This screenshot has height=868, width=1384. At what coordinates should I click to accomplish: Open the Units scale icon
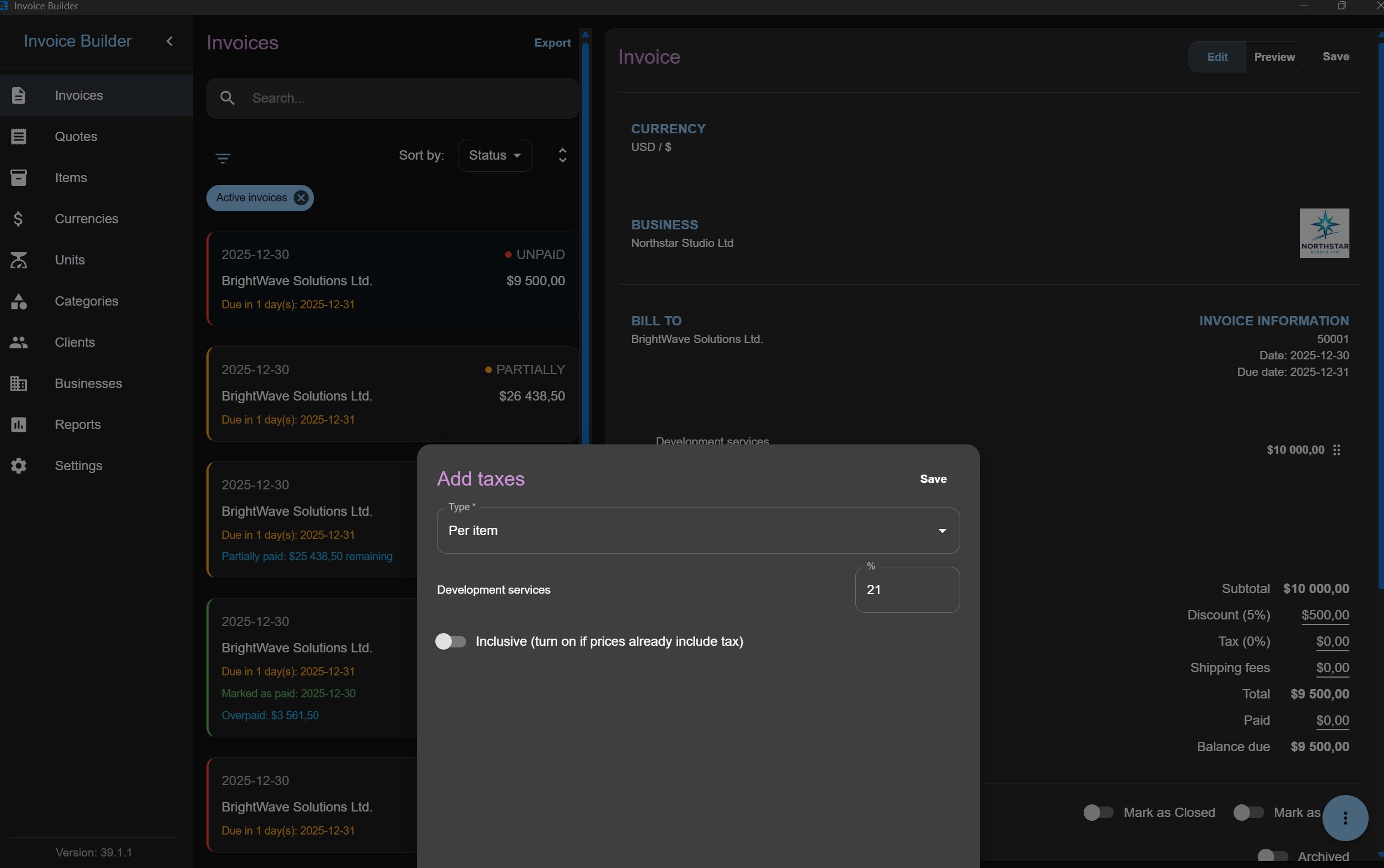18,260
